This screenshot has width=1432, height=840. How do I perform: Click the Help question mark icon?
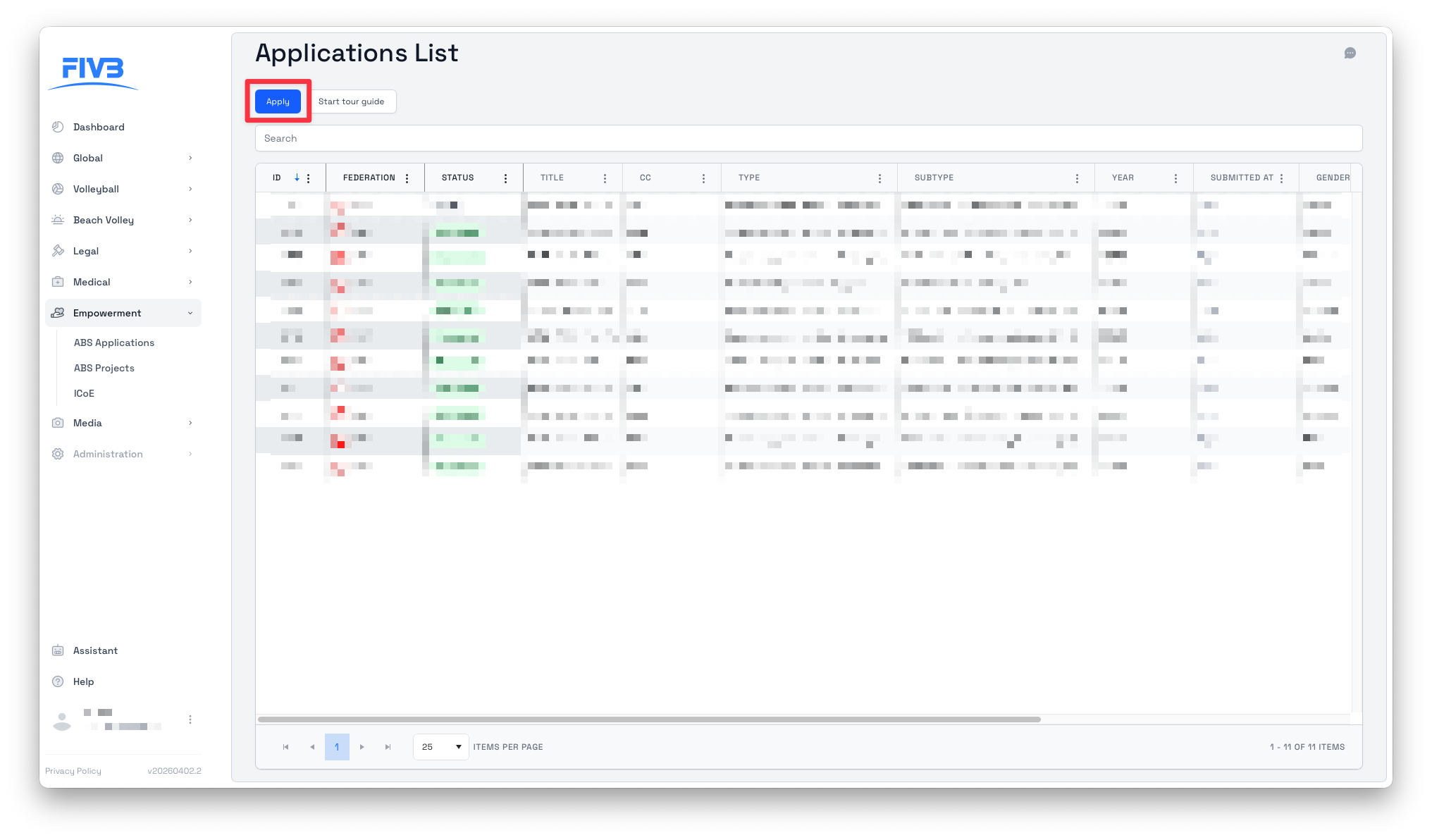(58, 681)
